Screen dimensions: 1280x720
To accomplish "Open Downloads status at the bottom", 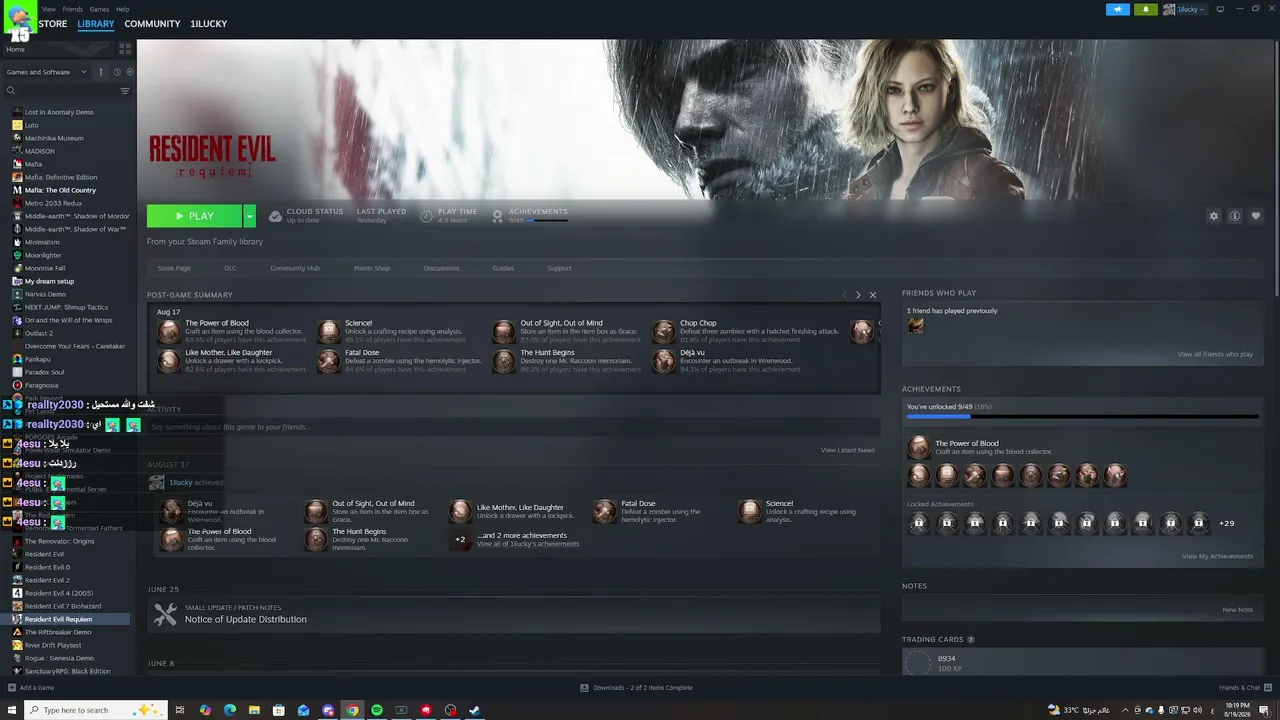I will tap(636, 688).
